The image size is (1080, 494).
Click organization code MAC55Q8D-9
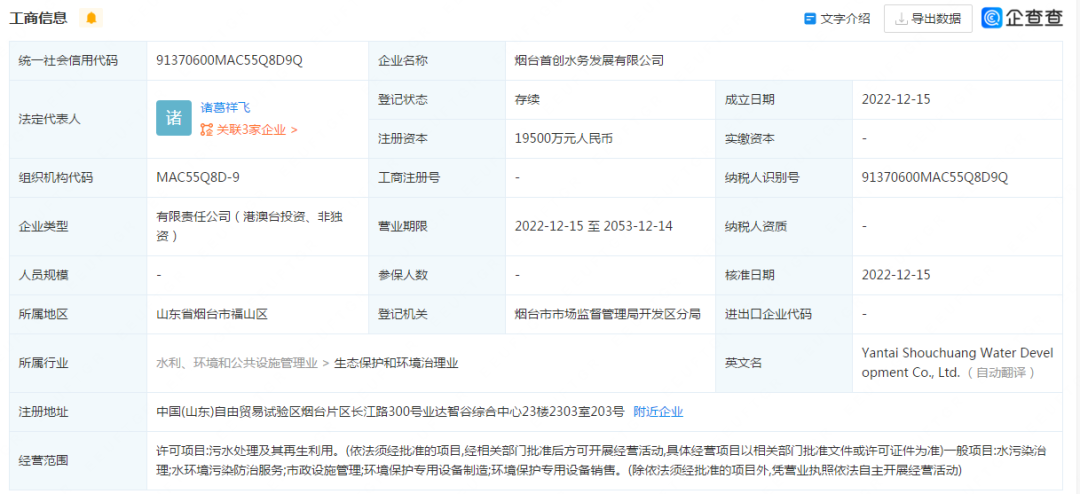[198, 178]
